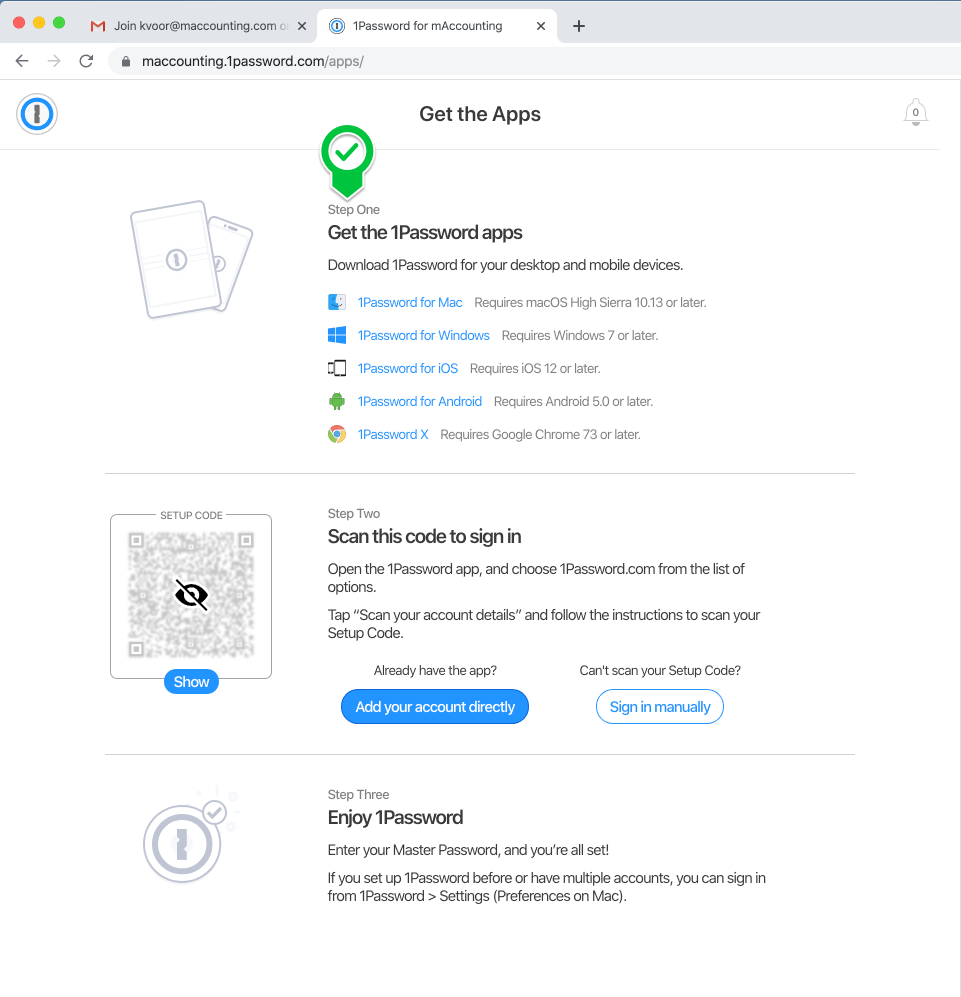
Task: Close the Gmail Join kvoor tab
Action: pos(302,26)
